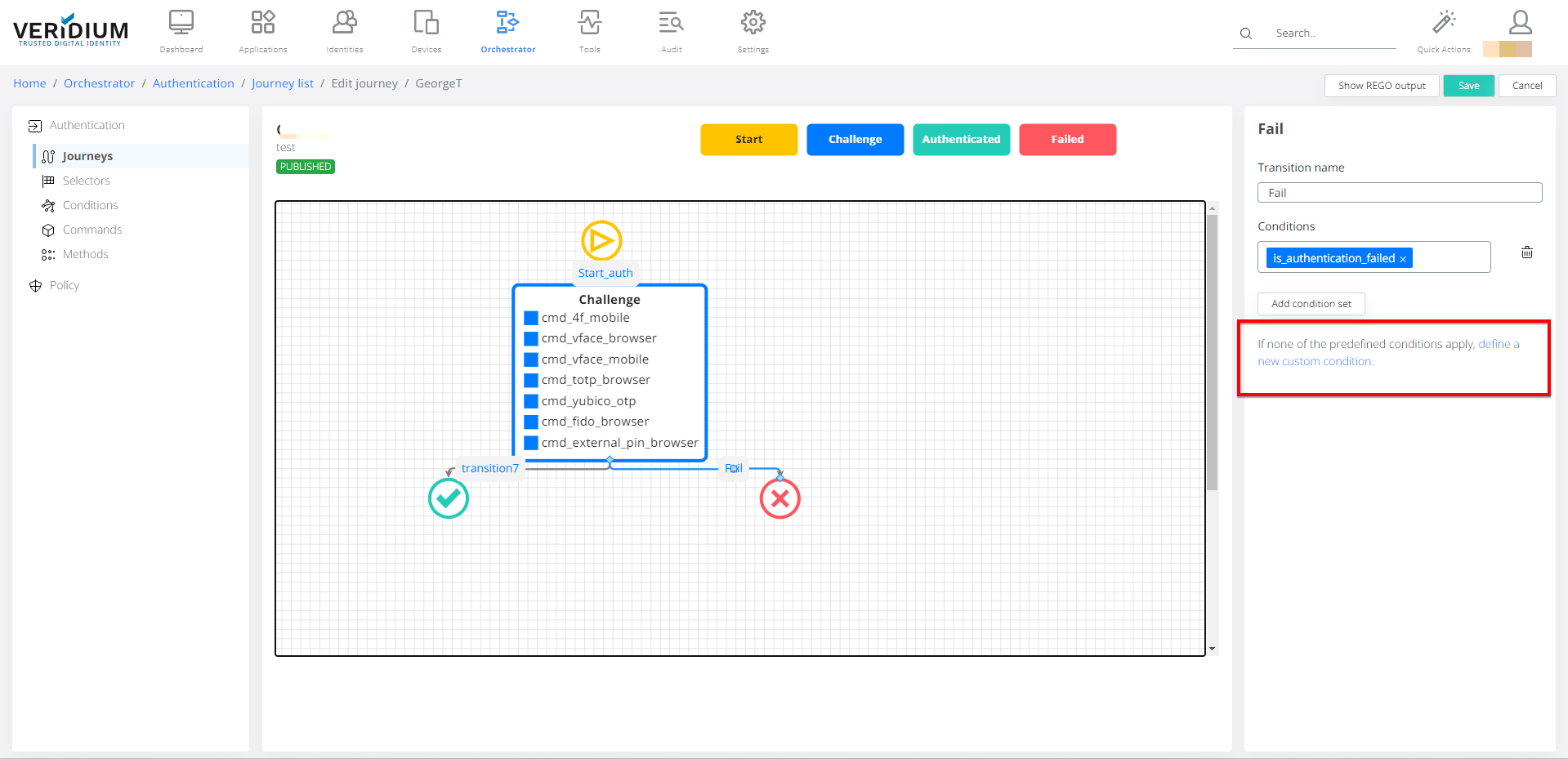Click the Quick Actions wand icon
This screenshot has height=759, width=1568.
click(1444, 23)
